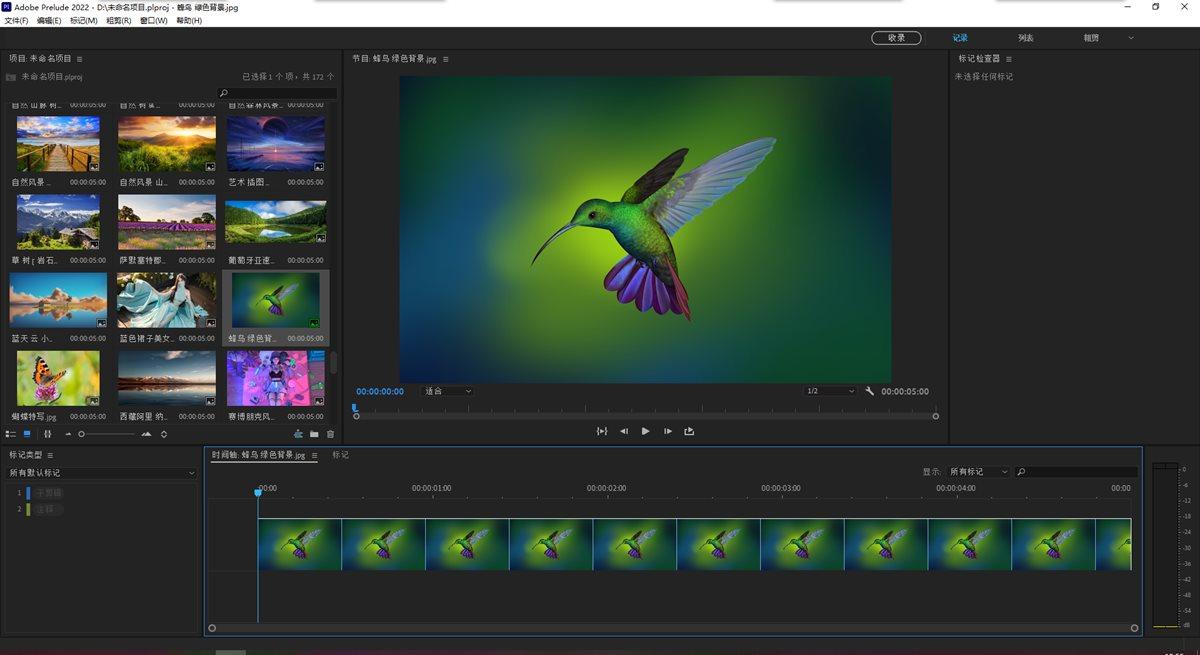Step back one frame in monitor
The image size is (1200, 655).
point(624,431)
